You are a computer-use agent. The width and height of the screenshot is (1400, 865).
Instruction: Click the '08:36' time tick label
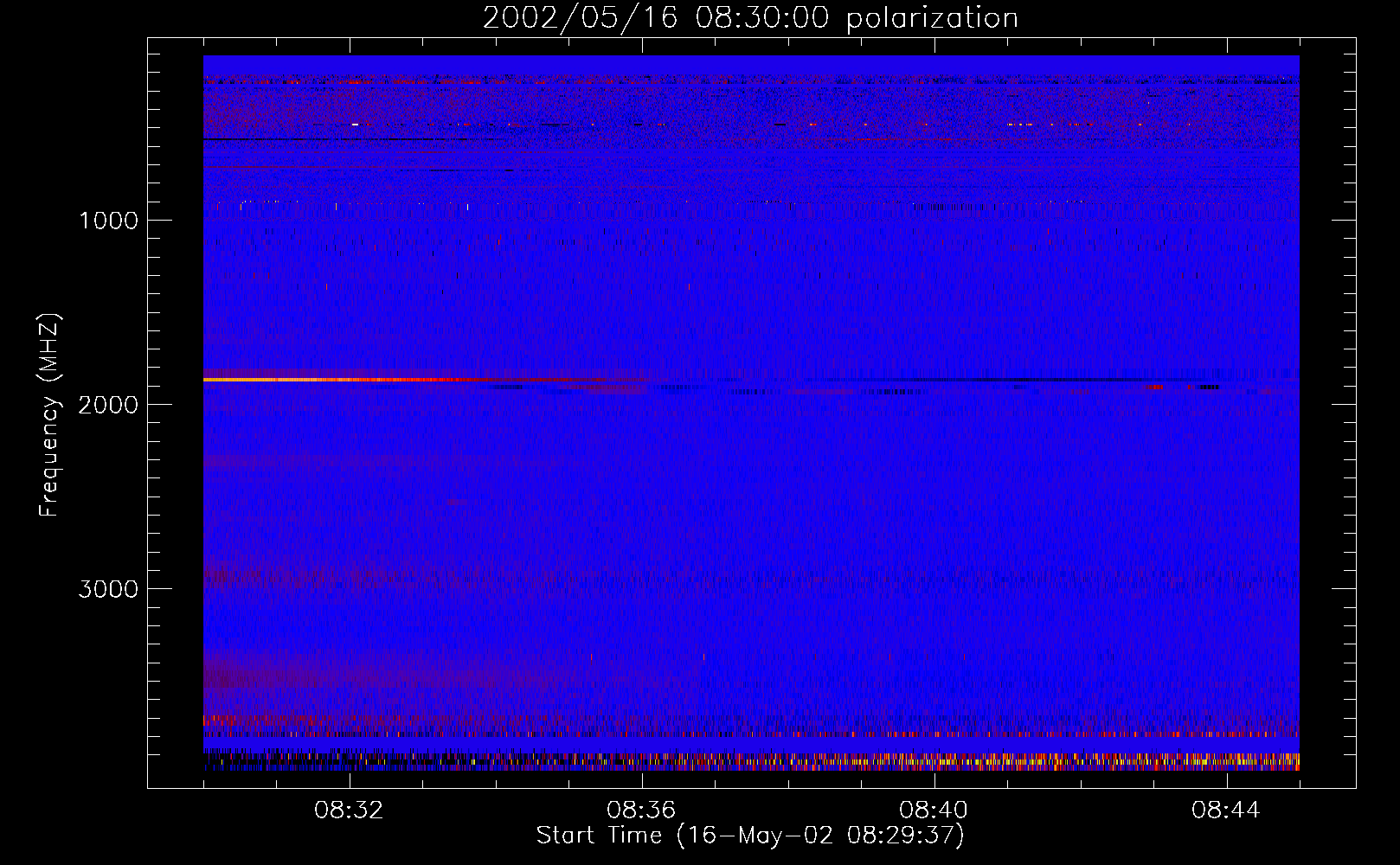(x=641, y=811)
